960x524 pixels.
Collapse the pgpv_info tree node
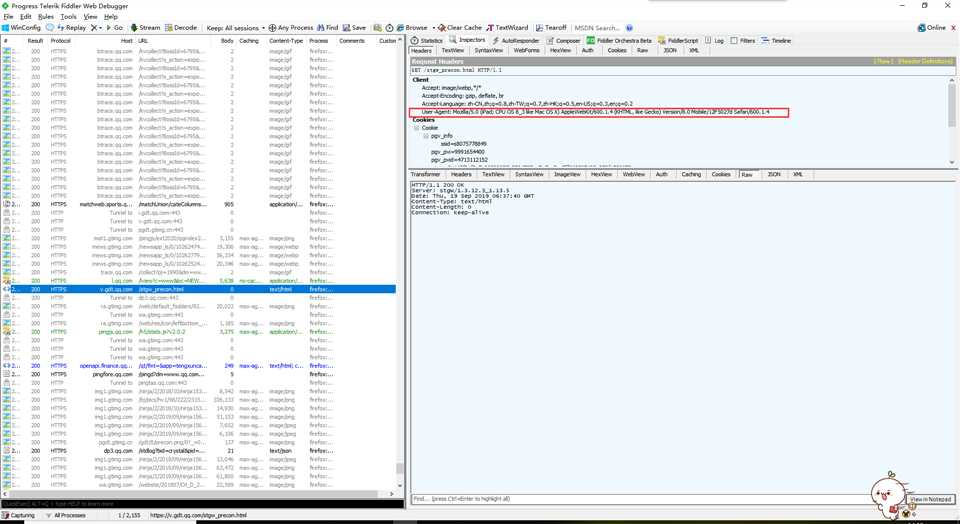pos(426,136)
